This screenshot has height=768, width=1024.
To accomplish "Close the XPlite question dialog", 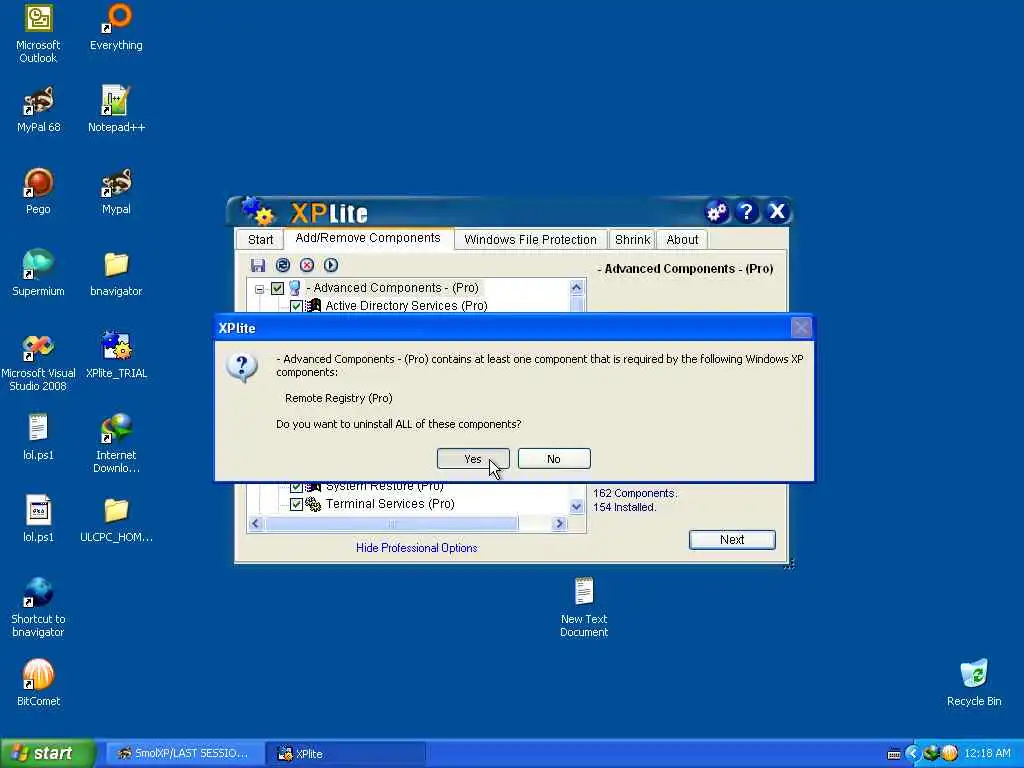I will (x=801, y=327).
